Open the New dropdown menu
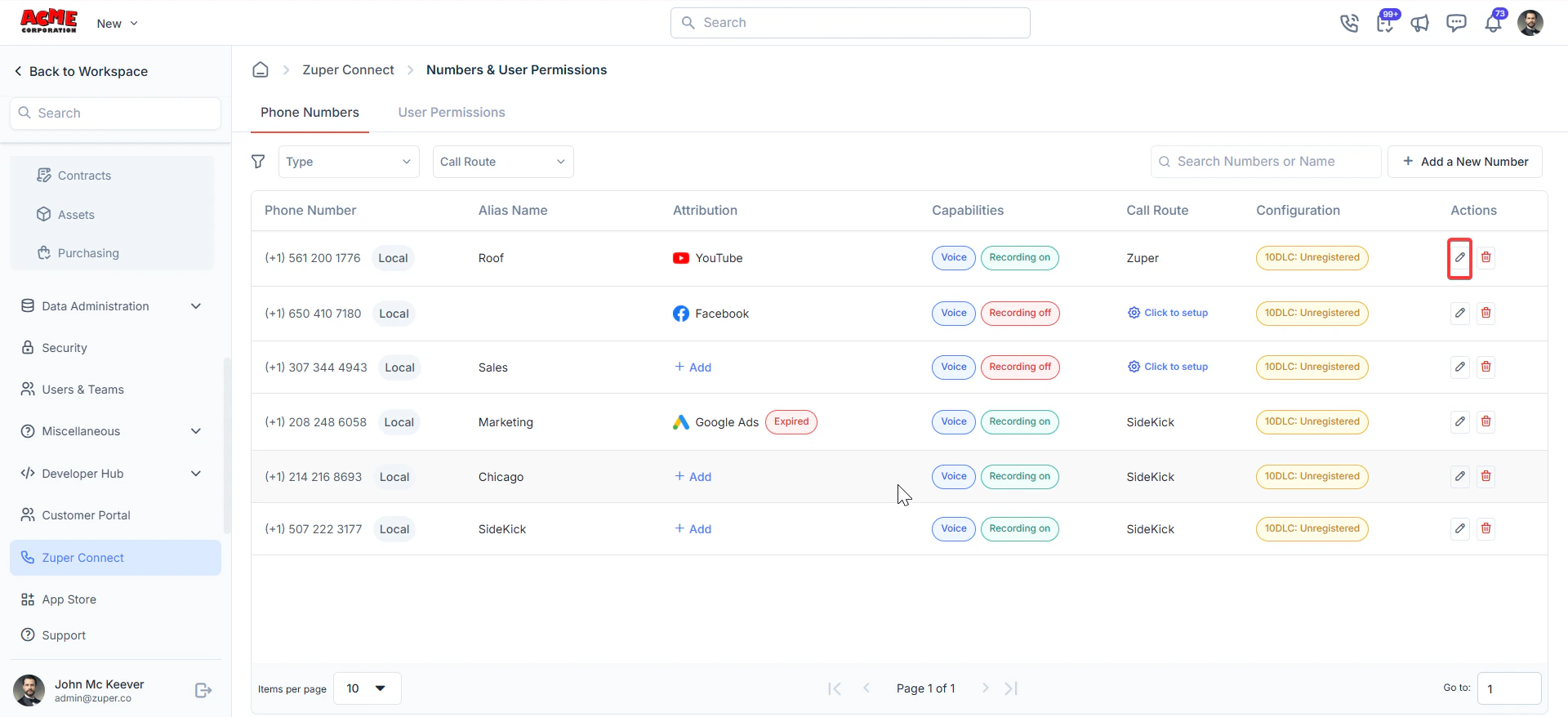This screenshot has width=1568, height=717. (x=117, y=24)
